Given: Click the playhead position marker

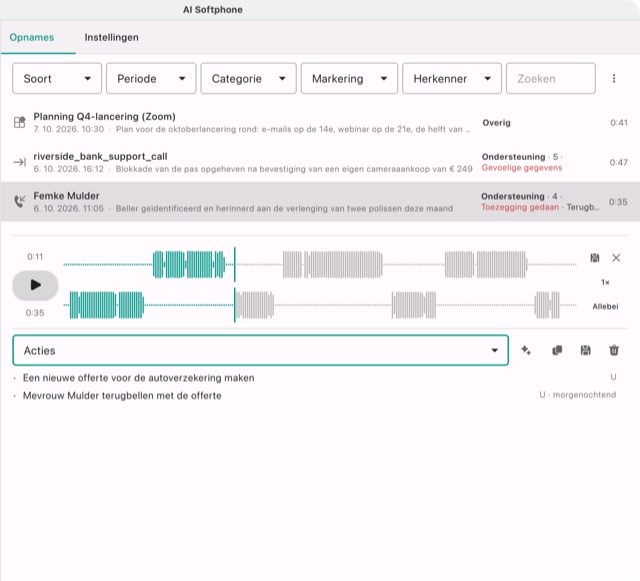Looking at the screenshot, I should pos(235,285).
